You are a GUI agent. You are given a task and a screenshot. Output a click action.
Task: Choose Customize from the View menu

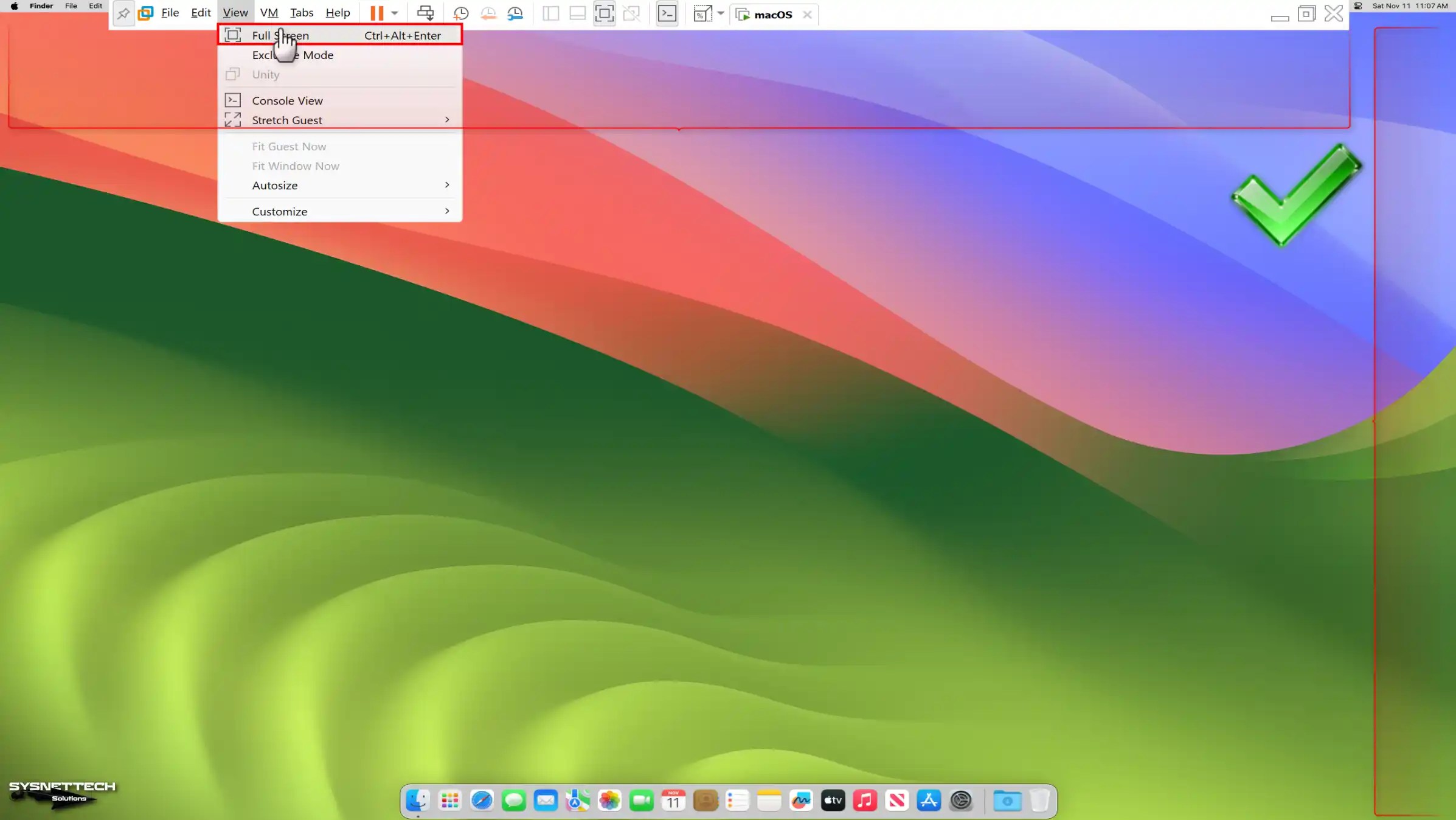[279, 211]
